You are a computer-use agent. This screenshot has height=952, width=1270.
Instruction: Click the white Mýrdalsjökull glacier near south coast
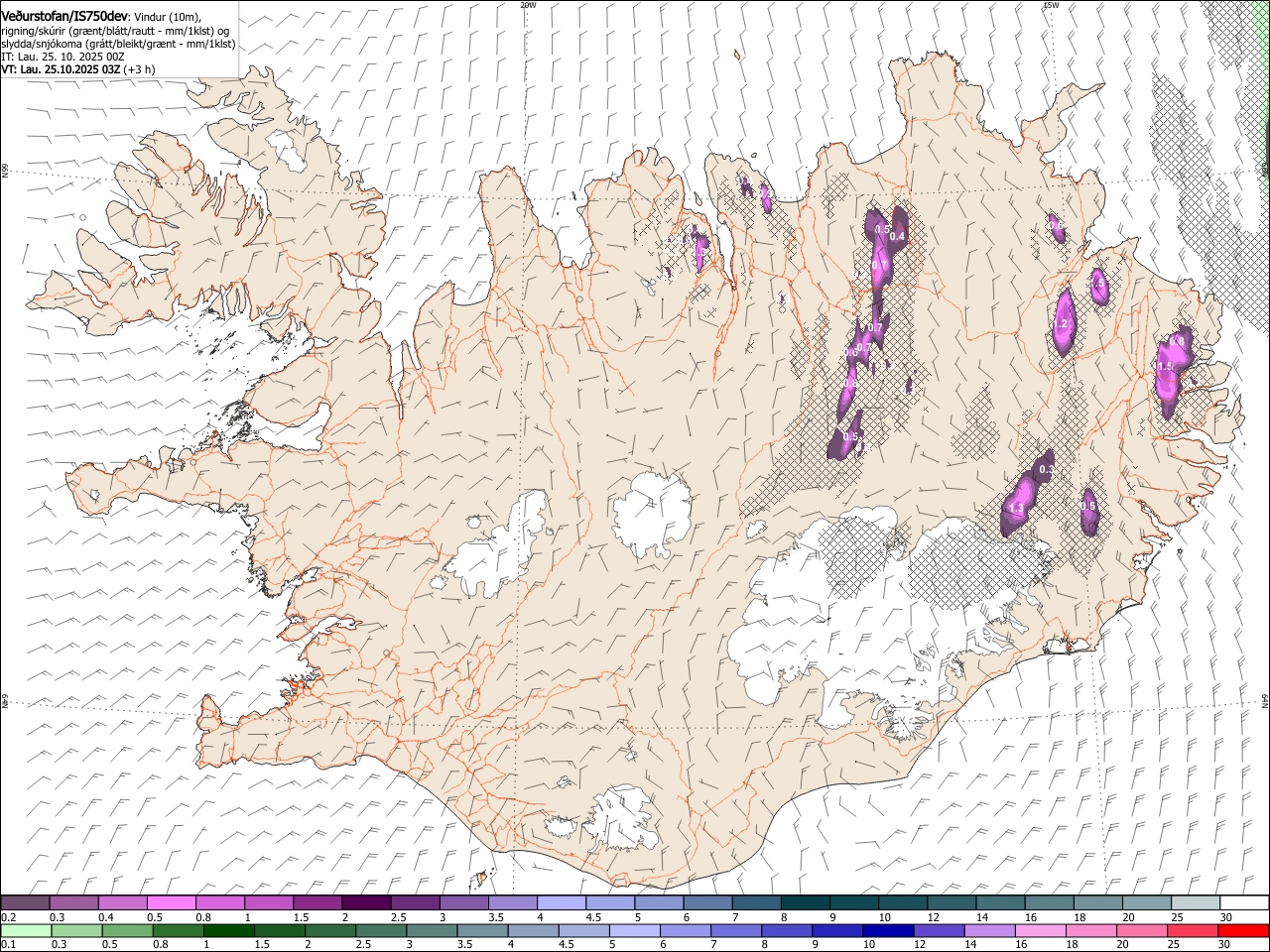[621, 818]
